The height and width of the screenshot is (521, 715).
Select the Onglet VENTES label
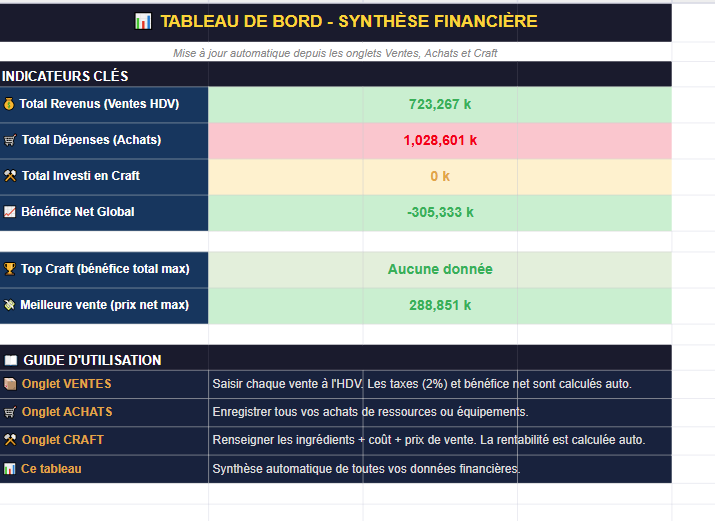pos(67,384)
